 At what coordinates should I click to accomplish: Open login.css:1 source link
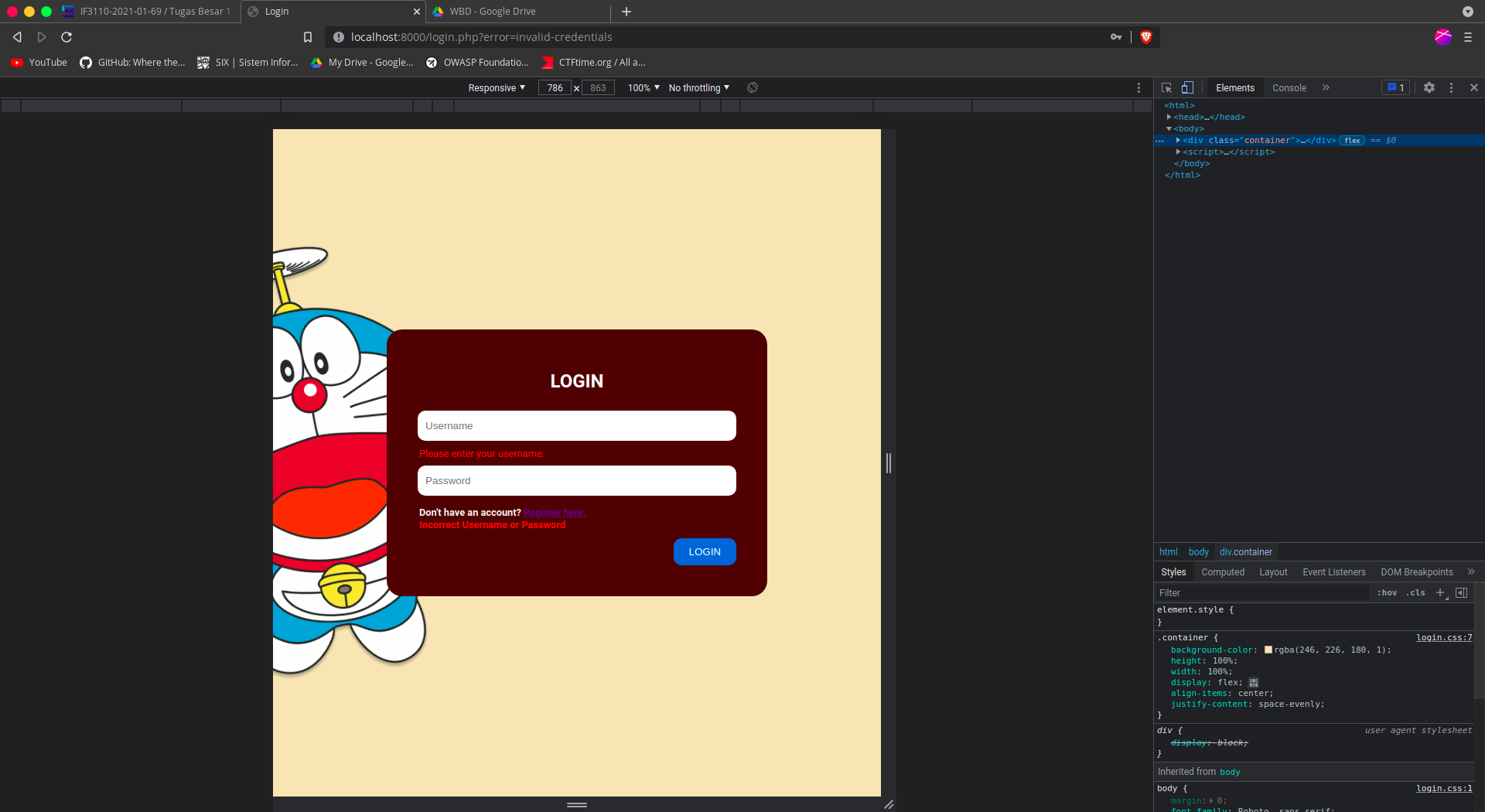1444,789
